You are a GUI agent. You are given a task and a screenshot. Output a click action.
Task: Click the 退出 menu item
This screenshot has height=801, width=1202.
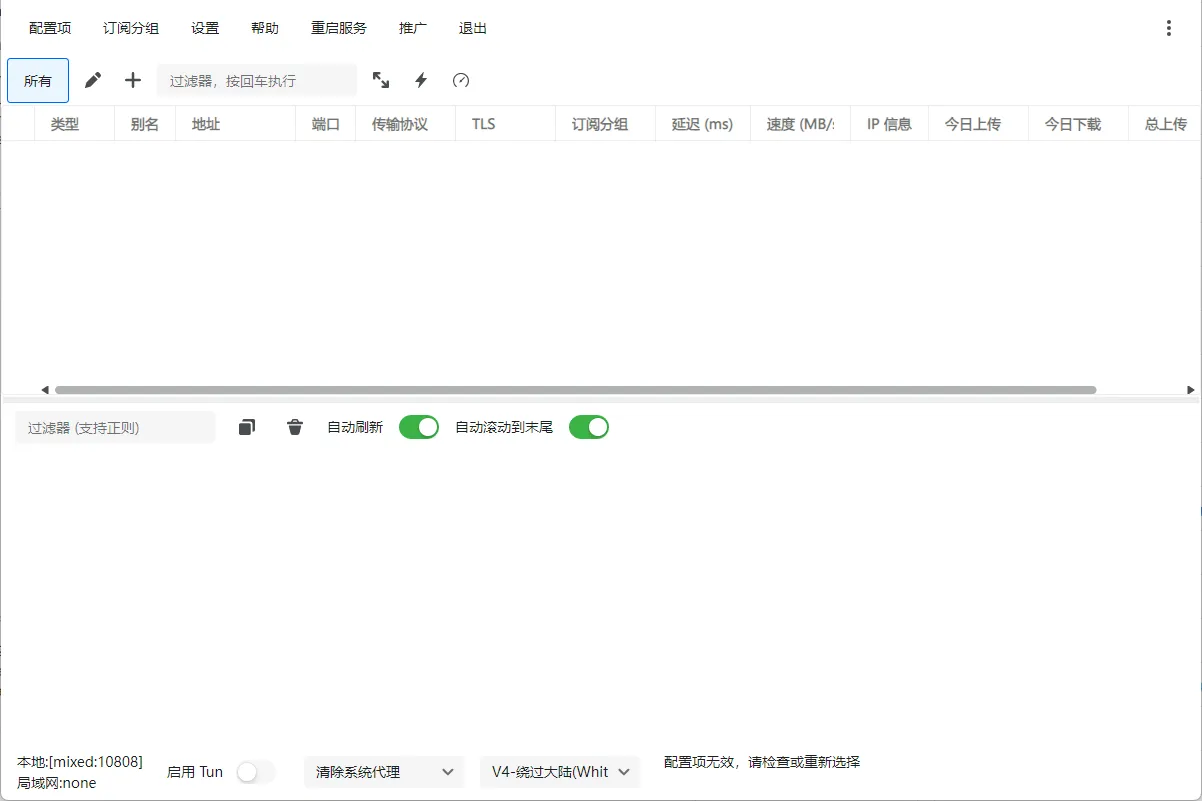click(473, 28)
